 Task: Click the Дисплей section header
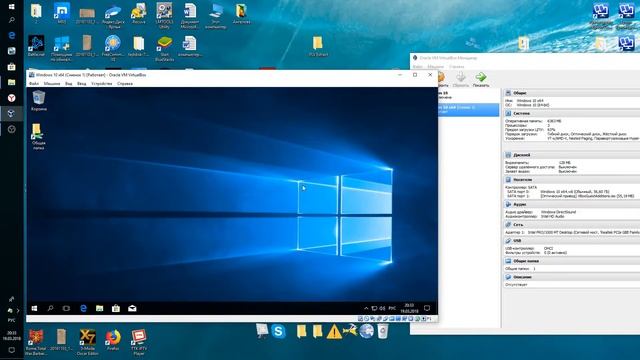click(571, 155)
